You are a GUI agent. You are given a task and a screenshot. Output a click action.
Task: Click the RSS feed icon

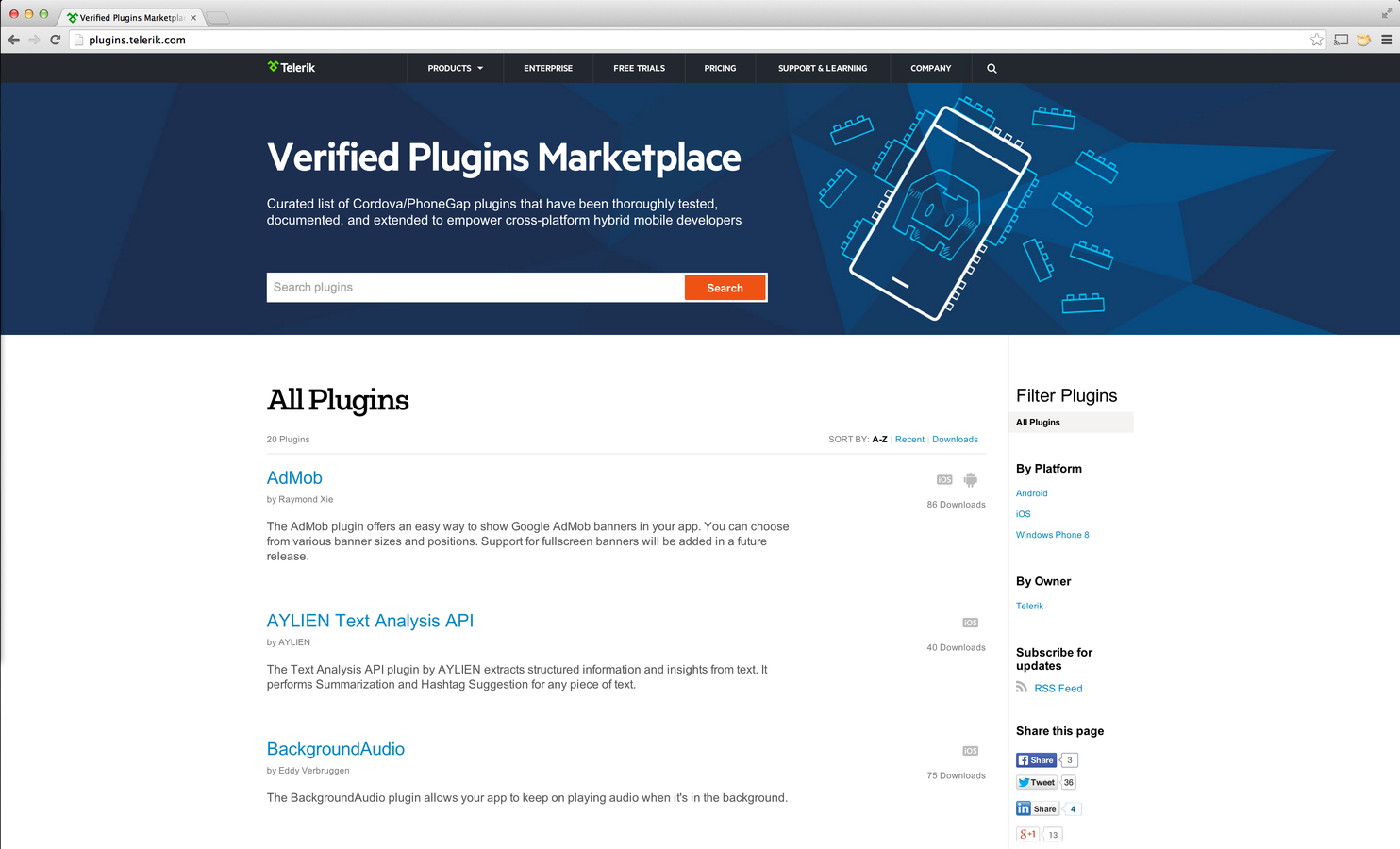point(1022,688)
